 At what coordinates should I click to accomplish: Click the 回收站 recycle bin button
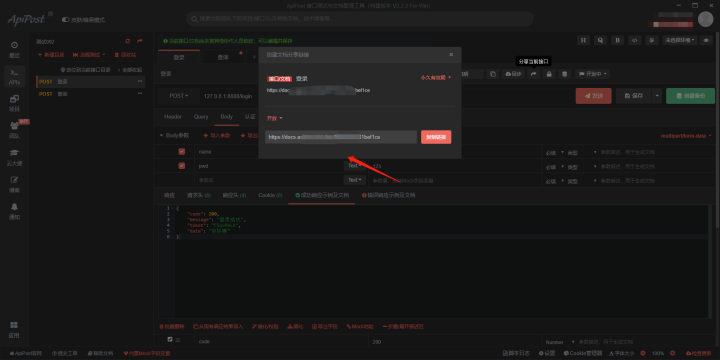tap(125, 55)
